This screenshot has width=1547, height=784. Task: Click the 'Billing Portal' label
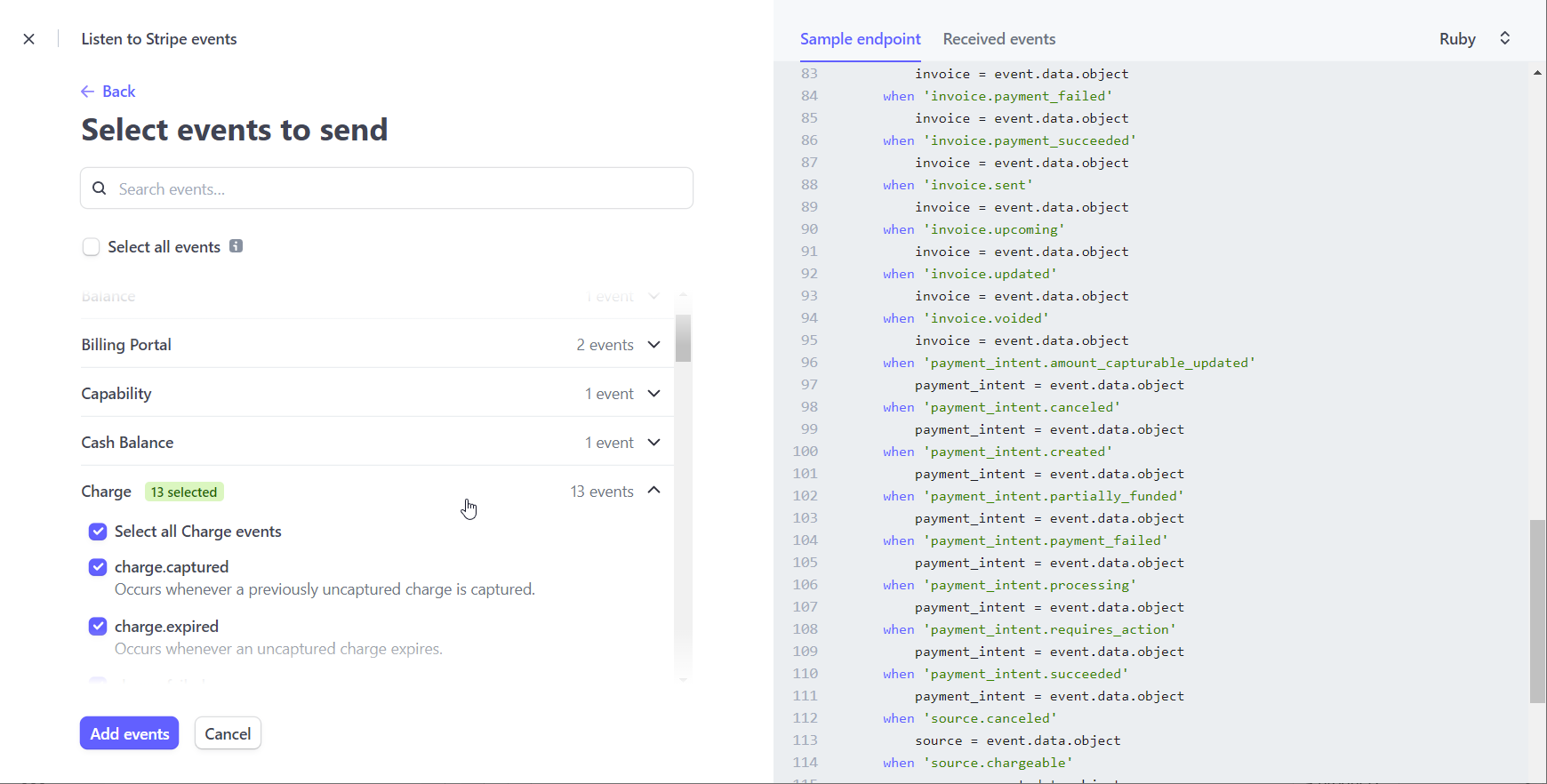pos(126,345)
